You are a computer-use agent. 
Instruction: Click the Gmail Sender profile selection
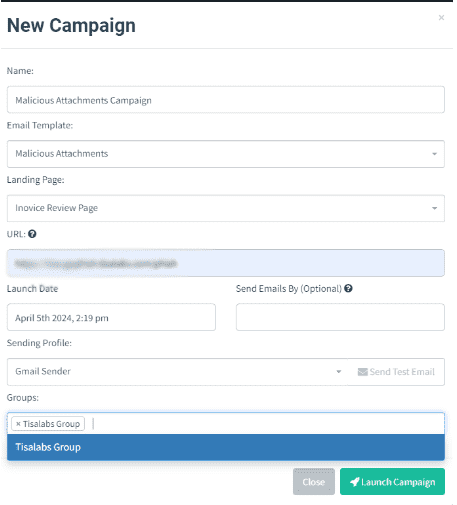click(x=177, y=372)
